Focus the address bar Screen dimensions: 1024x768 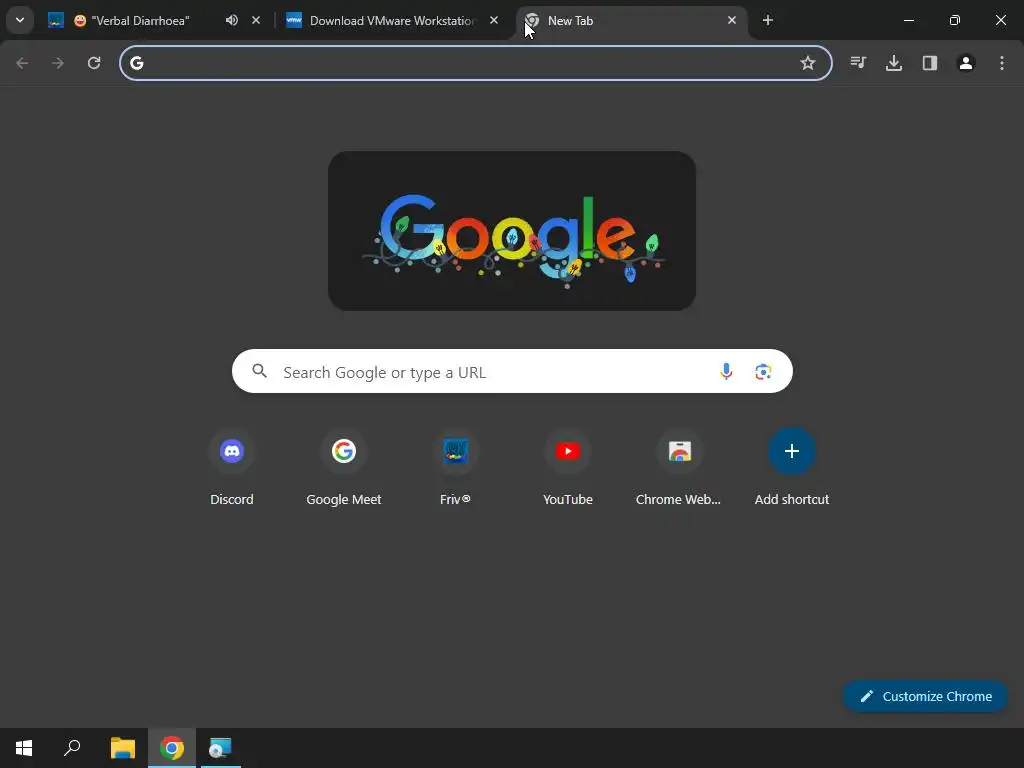(x=475, y=63)
